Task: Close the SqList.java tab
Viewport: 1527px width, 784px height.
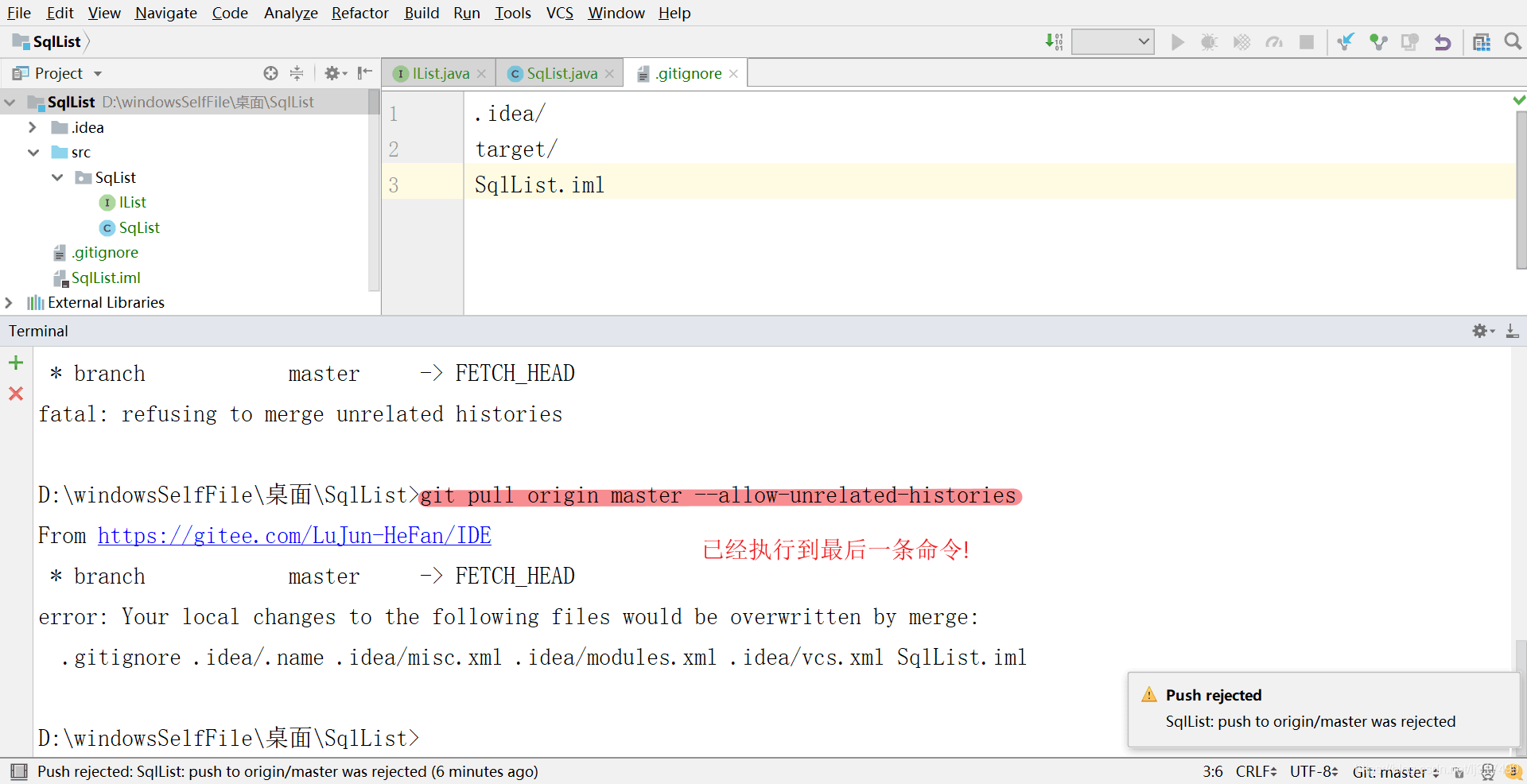Action: (x=609, y=74)
